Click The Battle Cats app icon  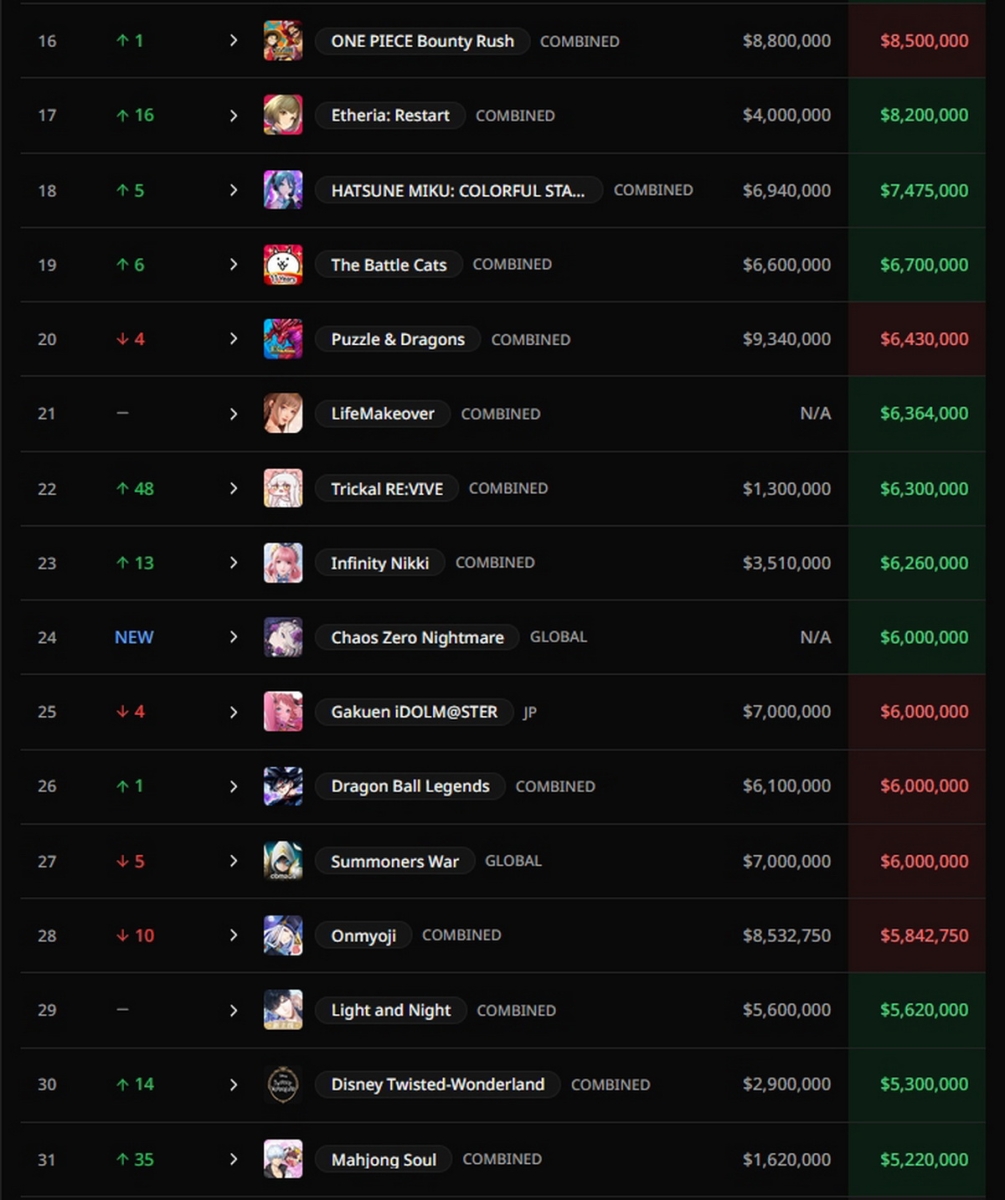283,265
